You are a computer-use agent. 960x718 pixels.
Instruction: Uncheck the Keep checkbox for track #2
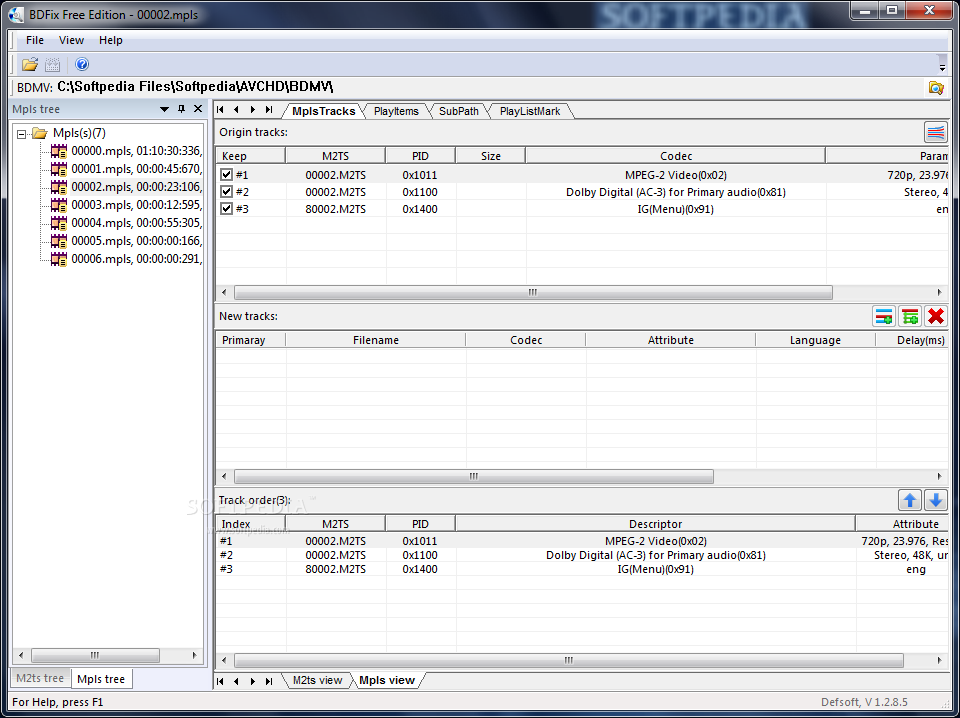227,192
